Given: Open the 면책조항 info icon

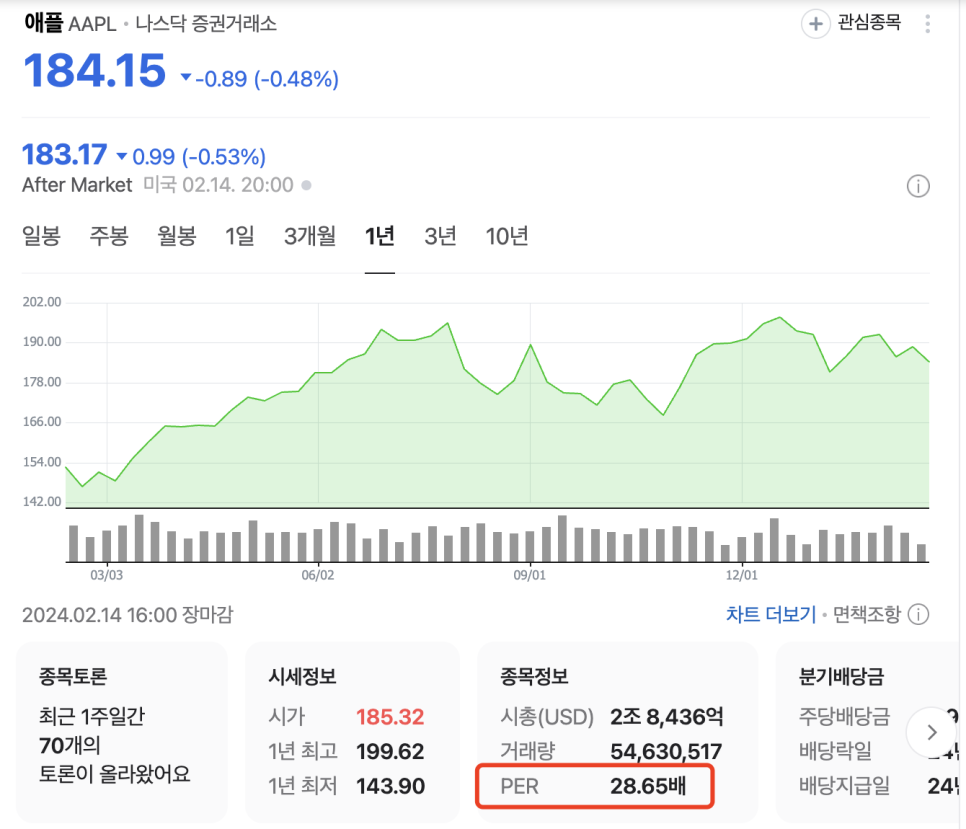Looking at the screenshot, I should pyautogui.click(x=919, y=615).
